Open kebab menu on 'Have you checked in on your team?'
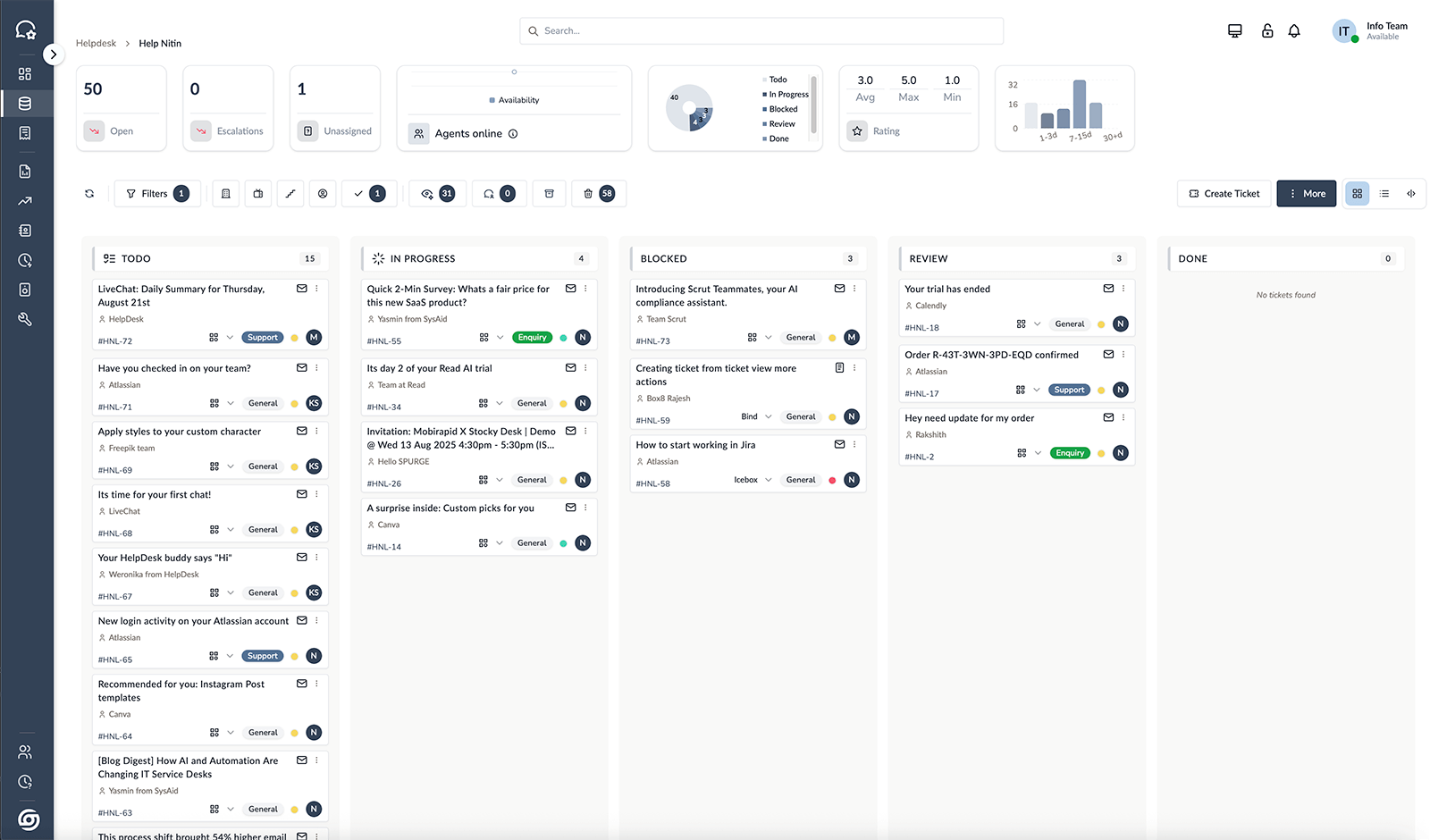This screenshot has height=840, width=1430. coord(316,367)
